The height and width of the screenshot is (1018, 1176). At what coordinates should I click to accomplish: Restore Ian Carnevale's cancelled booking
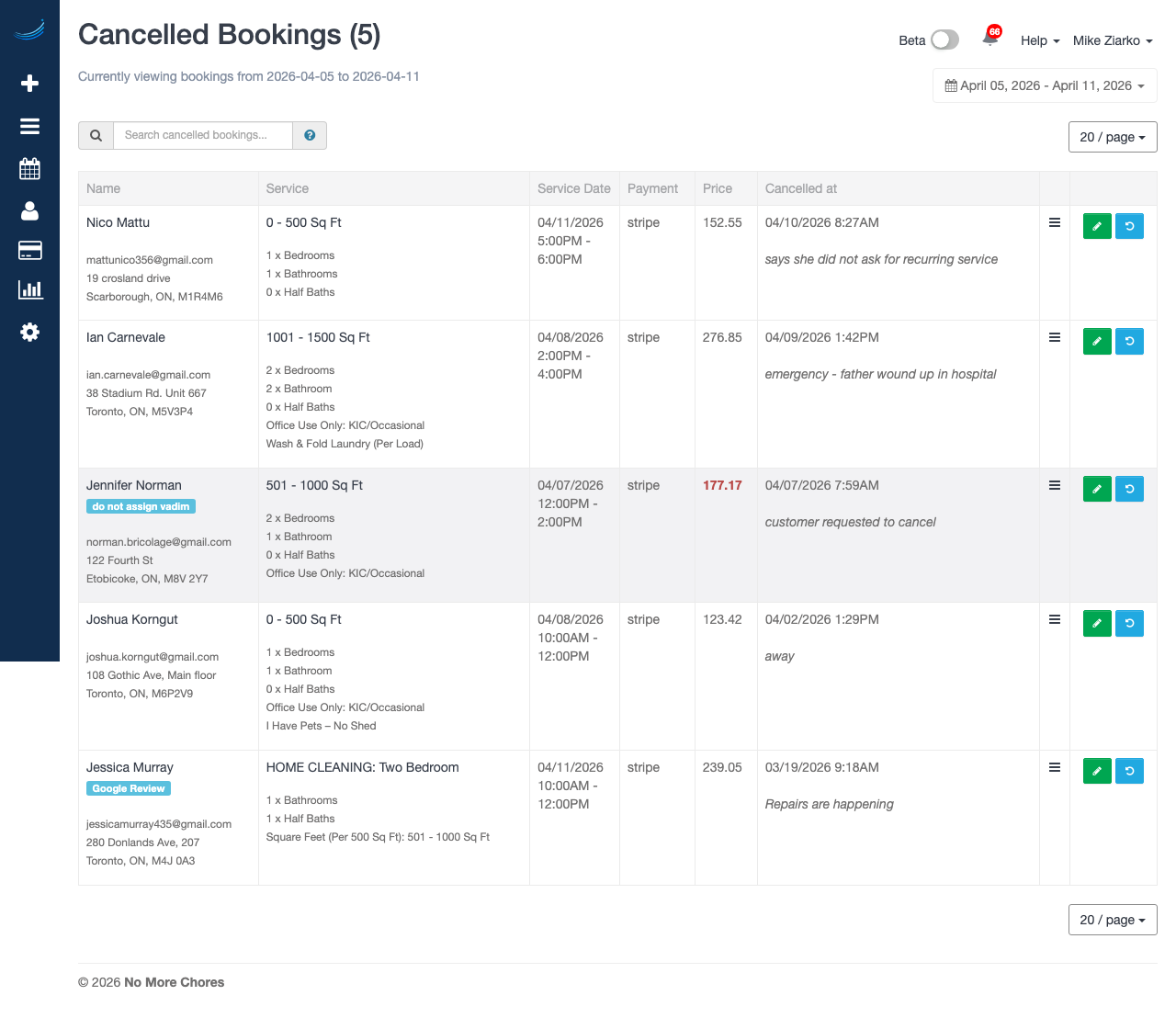click(1129, 341)
